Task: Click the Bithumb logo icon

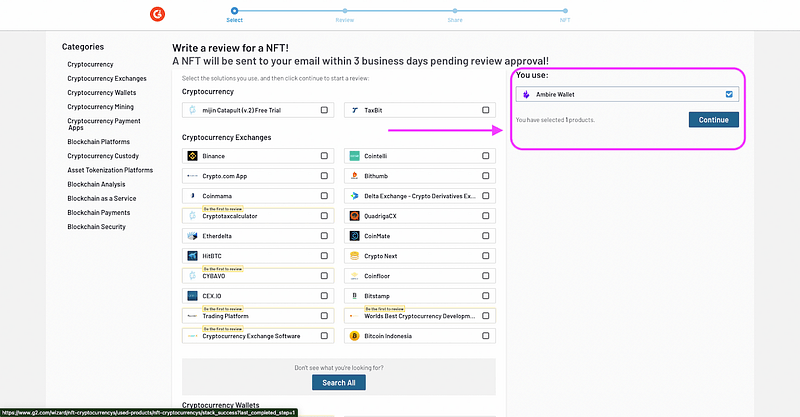Action: (354, 176)
